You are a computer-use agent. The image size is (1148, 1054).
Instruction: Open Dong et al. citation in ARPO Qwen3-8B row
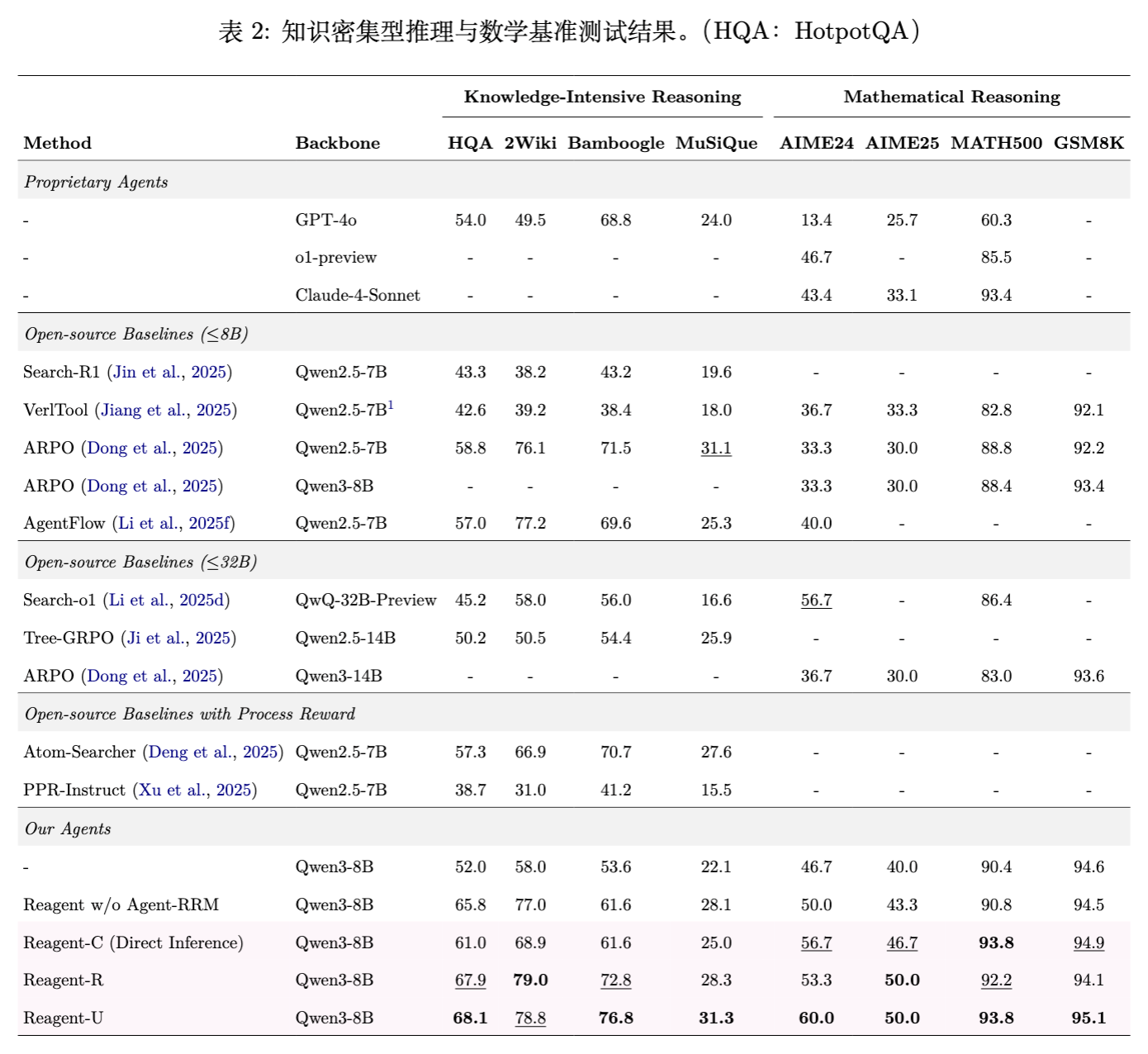tap(152, 487)
